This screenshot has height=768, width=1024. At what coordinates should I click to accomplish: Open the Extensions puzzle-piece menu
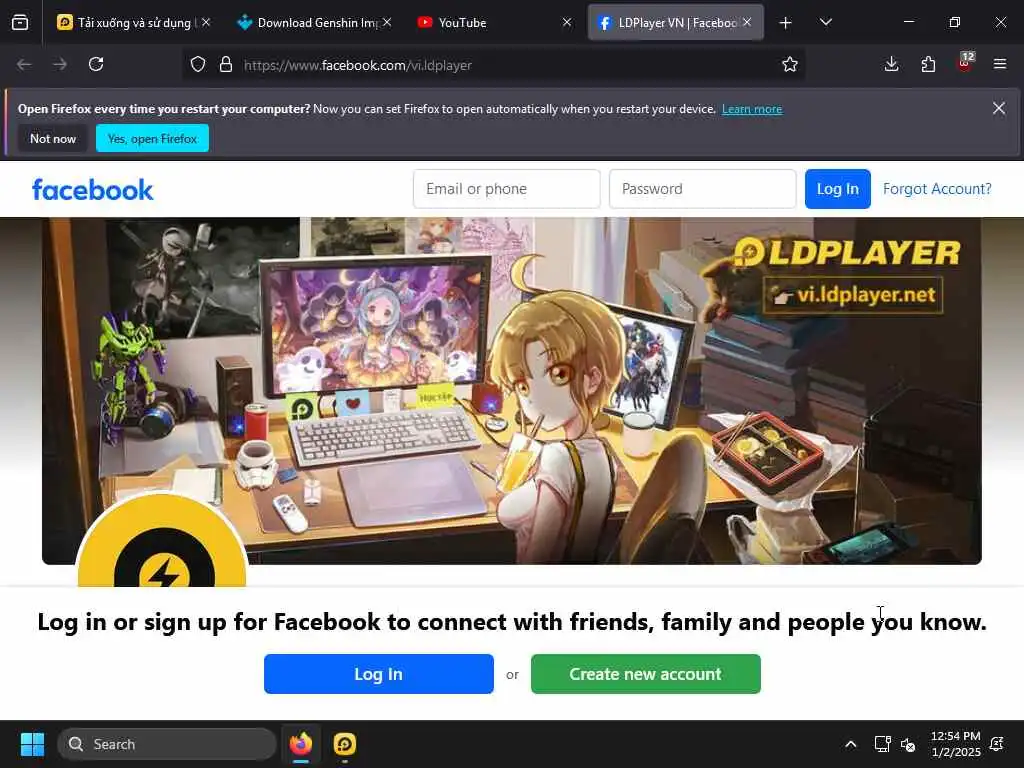pos(928,64)
